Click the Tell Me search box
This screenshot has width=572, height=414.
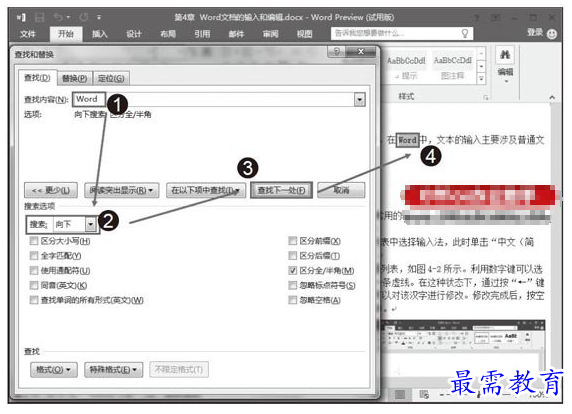click(x=402, y=34)
